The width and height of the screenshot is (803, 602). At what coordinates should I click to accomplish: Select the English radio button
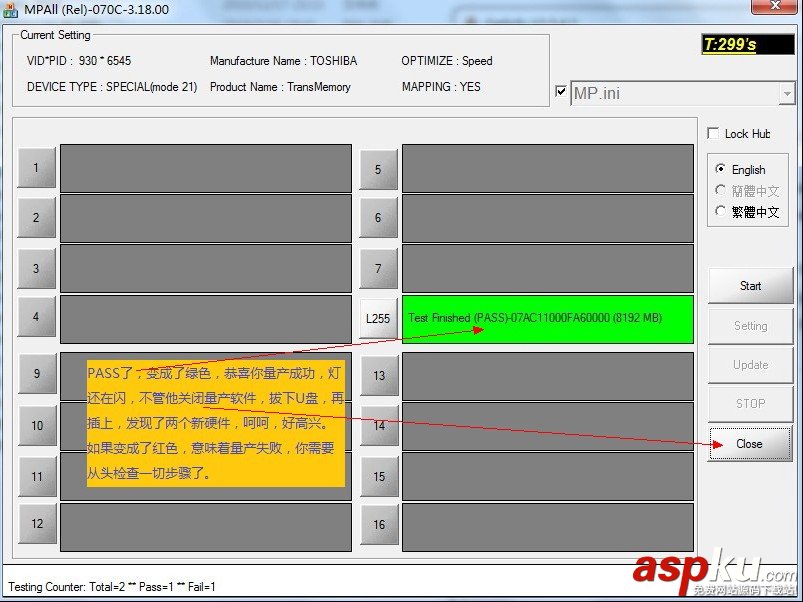[722, 169]
